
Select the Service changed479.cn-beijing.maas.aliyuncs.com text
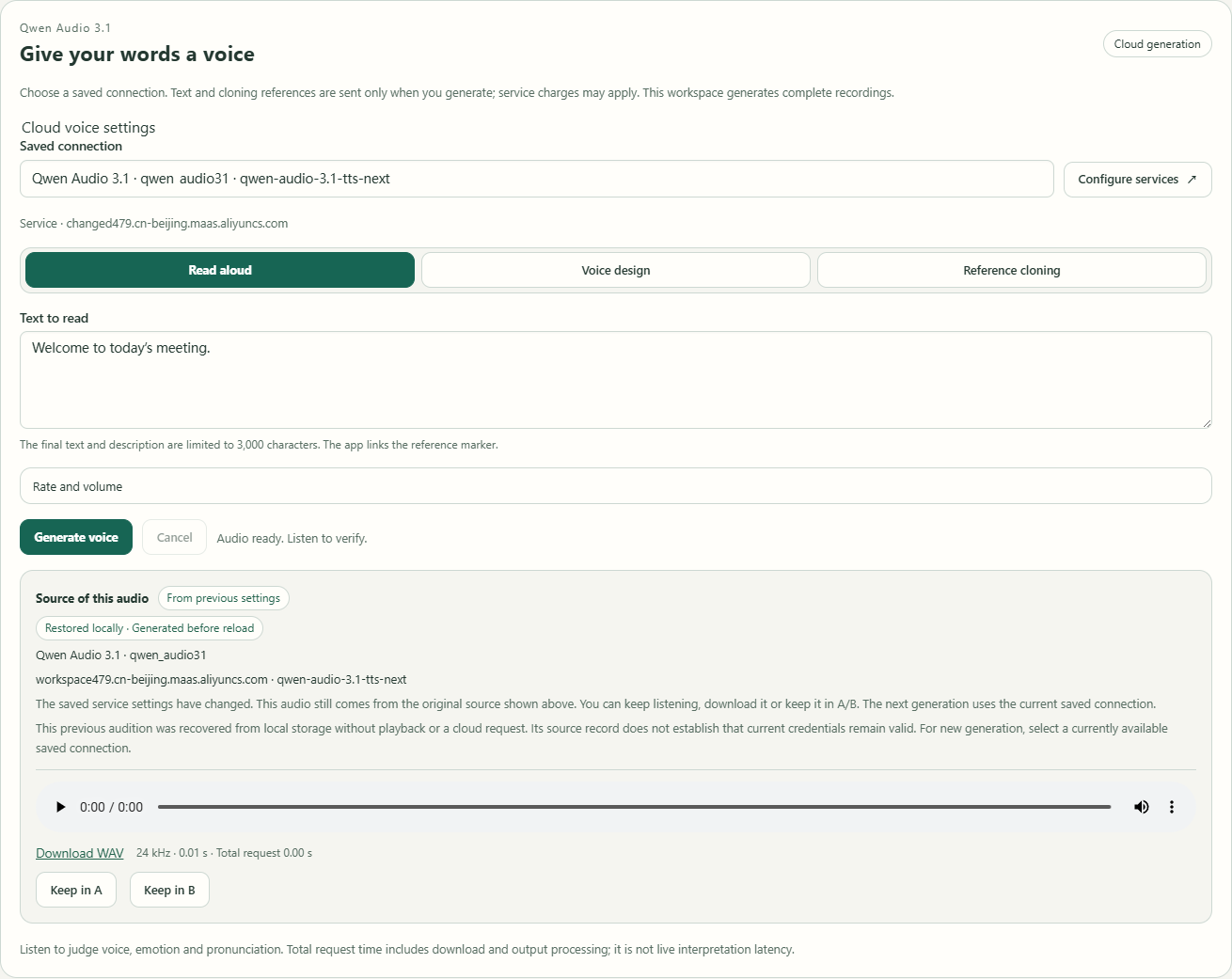tap(154, 224)
